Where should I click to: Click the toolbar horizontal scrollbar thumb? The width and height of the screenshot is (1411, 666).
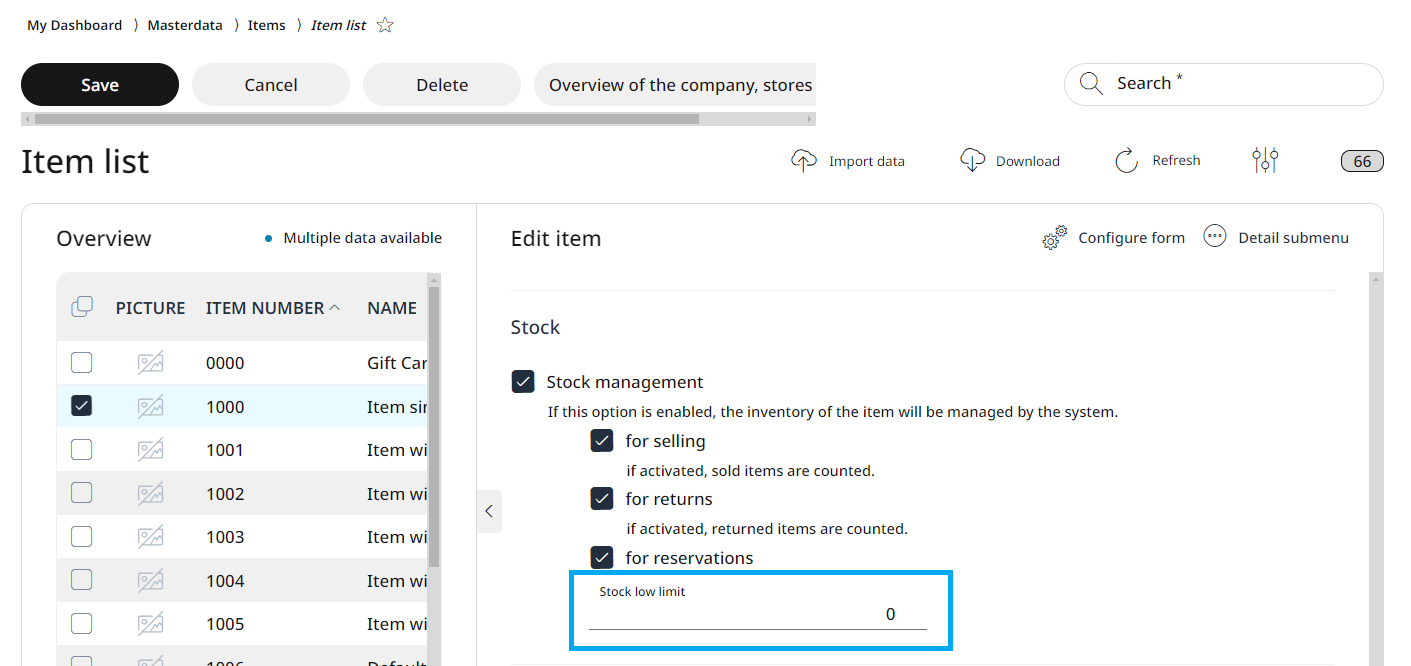pos(367,119)
